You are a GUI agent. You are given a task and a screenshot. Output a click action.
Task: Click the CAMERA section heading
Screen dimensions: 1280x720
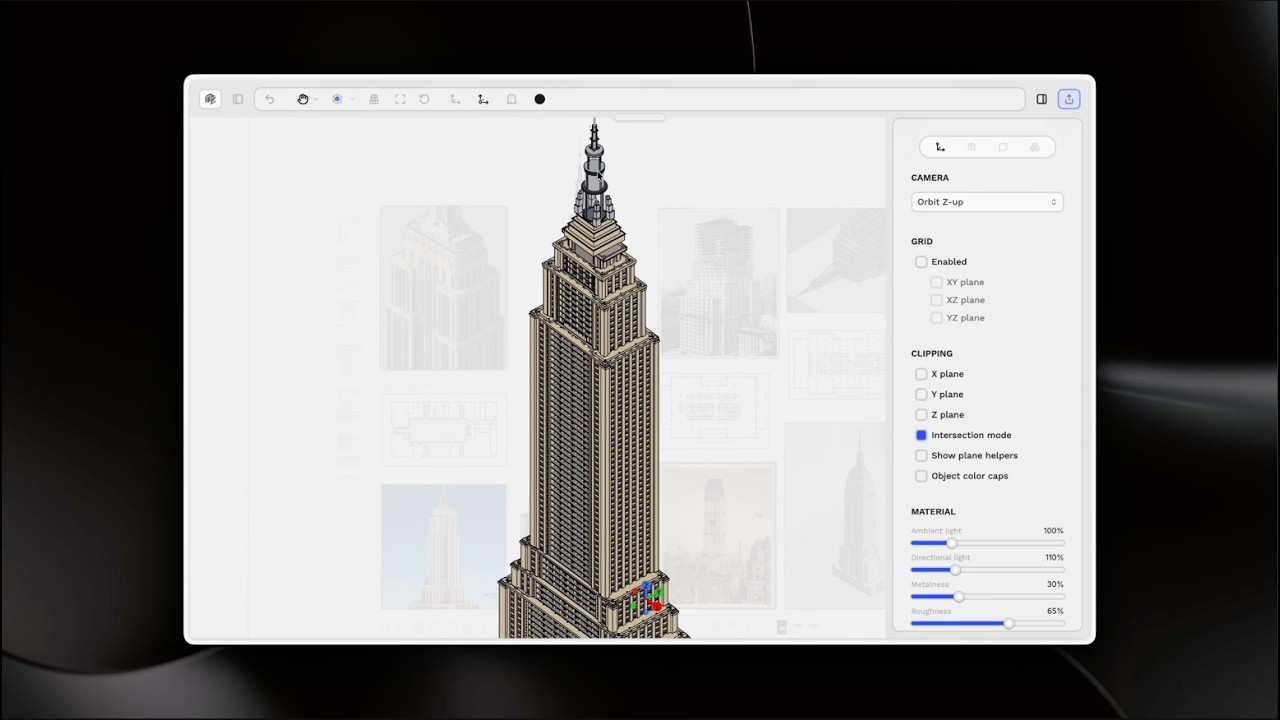coord(930,178)
